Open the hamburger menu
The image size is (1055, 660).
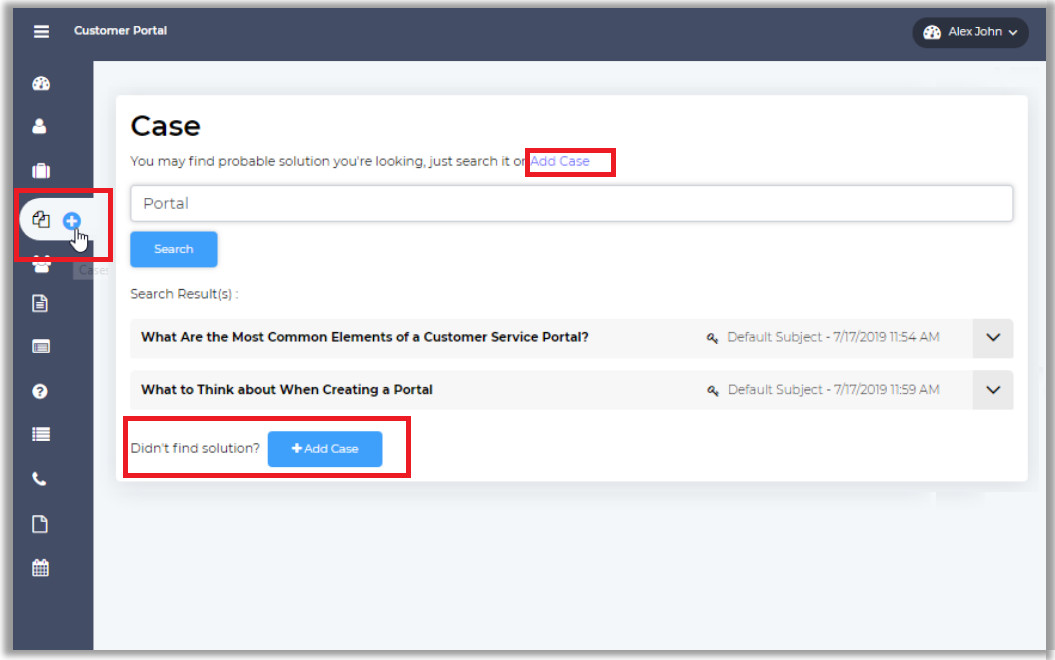click(x=41, y=31)
